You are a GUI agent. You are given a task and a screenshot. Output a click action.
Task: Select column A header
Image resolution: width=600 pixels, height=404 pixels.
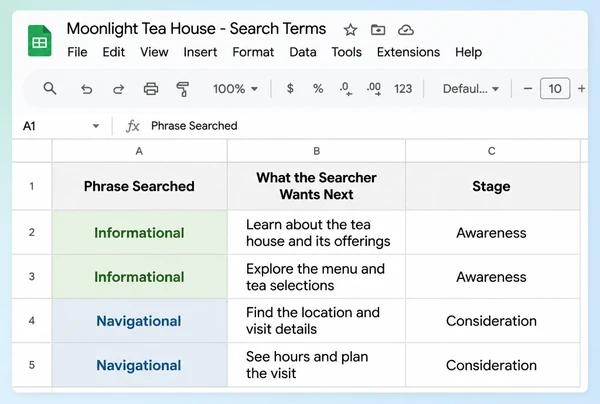[139, 151]
